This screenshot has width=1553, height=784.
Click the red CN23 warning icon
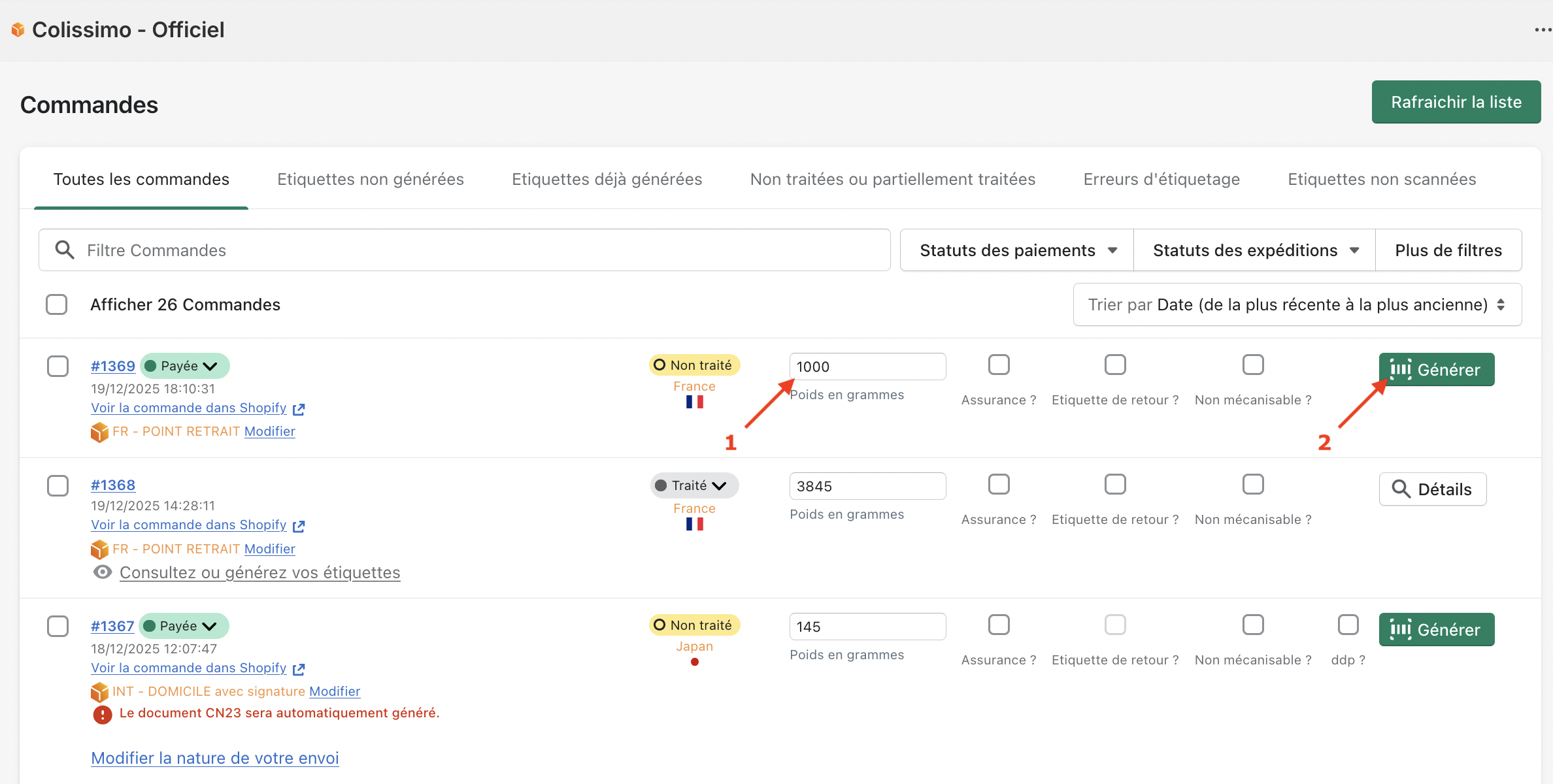(x=103, y=715)
